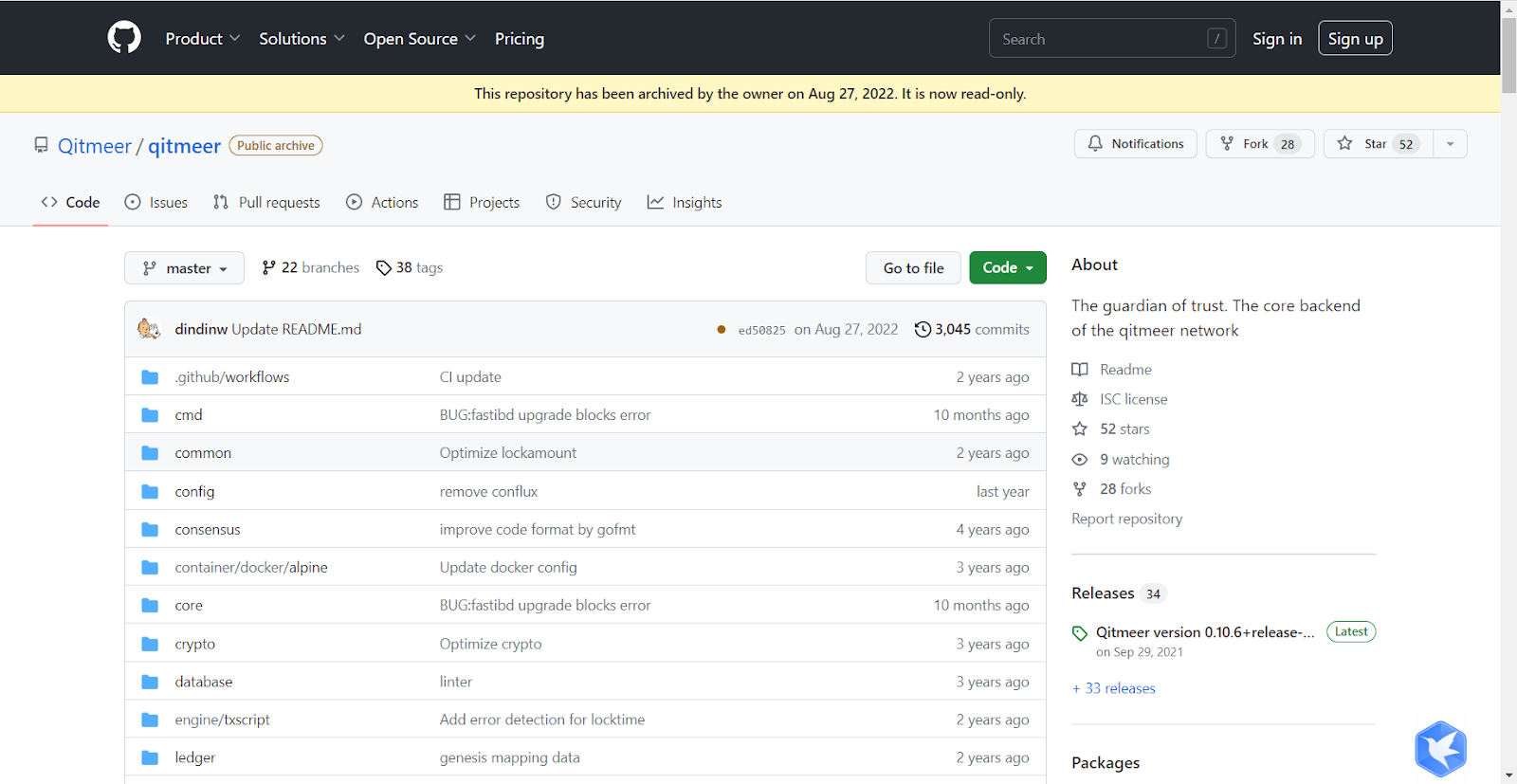Viewport: 1517px width, 784px height.
Task: Switch to the Code tab
Action: click(70, 202)
